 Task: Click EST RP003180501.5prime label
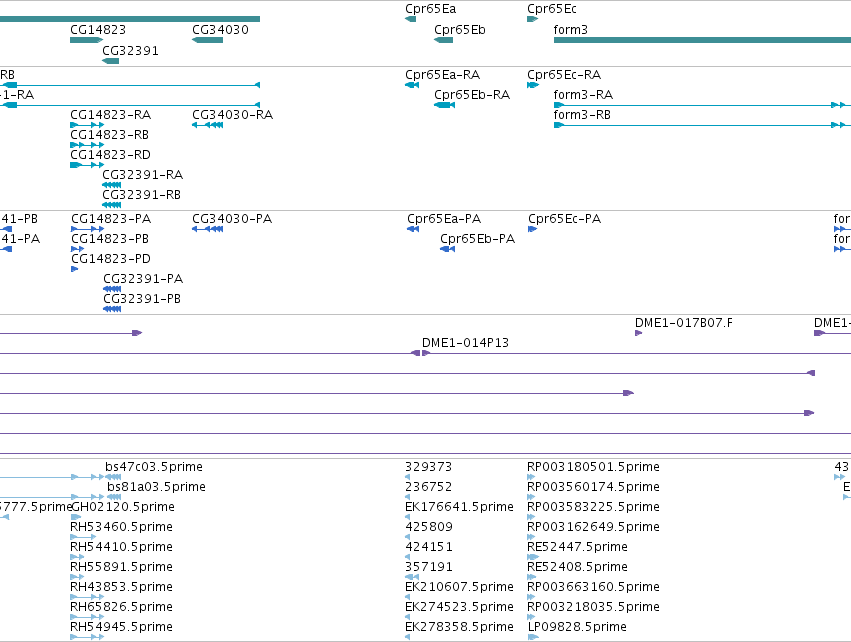[593, 467]
